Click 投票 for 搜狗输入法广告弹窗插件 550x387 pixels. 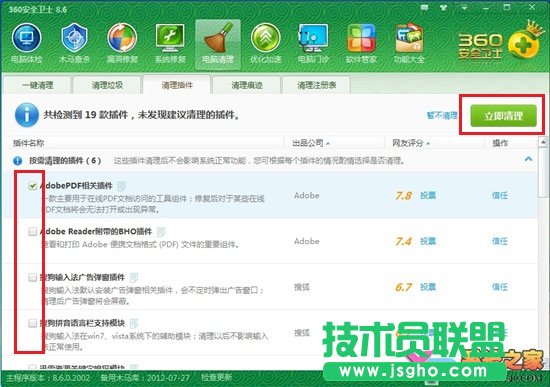(428, 287)
